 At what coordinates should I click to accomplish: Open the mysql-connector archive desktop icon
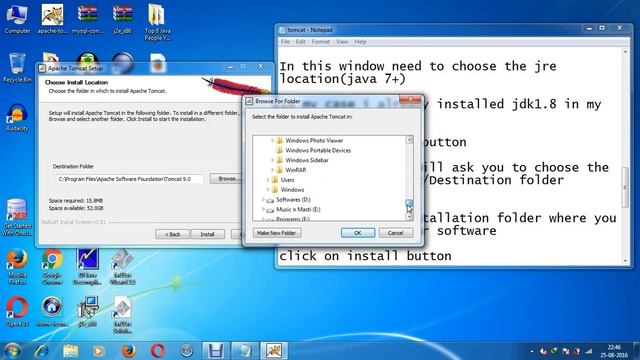[x=87, y=20]
